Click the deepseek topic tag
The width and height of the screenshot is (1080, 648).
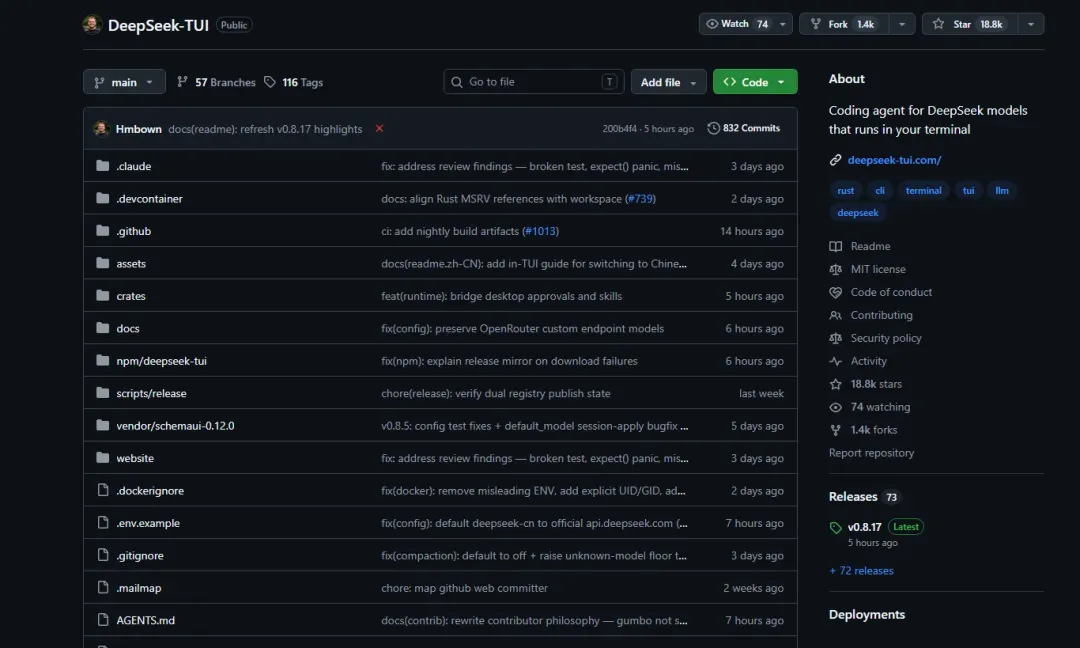point(858,213)
